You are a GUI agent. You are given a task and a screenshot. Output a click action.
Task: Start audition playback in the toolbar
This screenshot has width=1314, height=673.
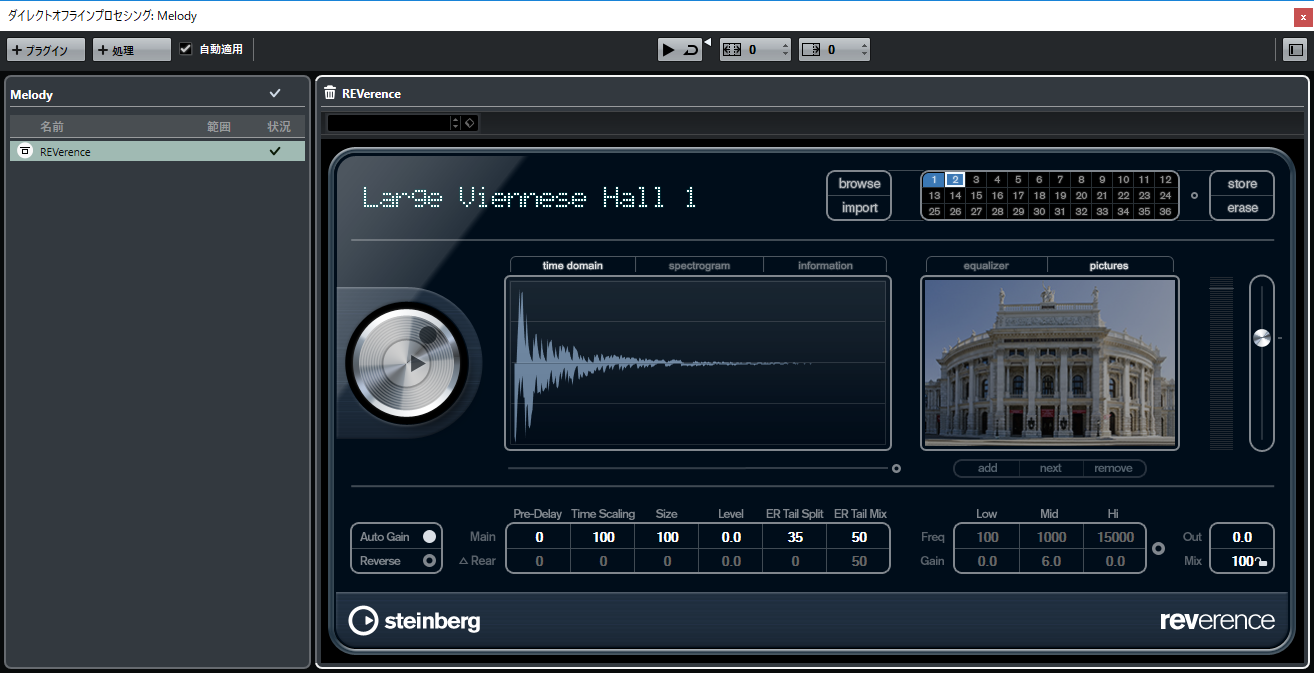[669, 49]
